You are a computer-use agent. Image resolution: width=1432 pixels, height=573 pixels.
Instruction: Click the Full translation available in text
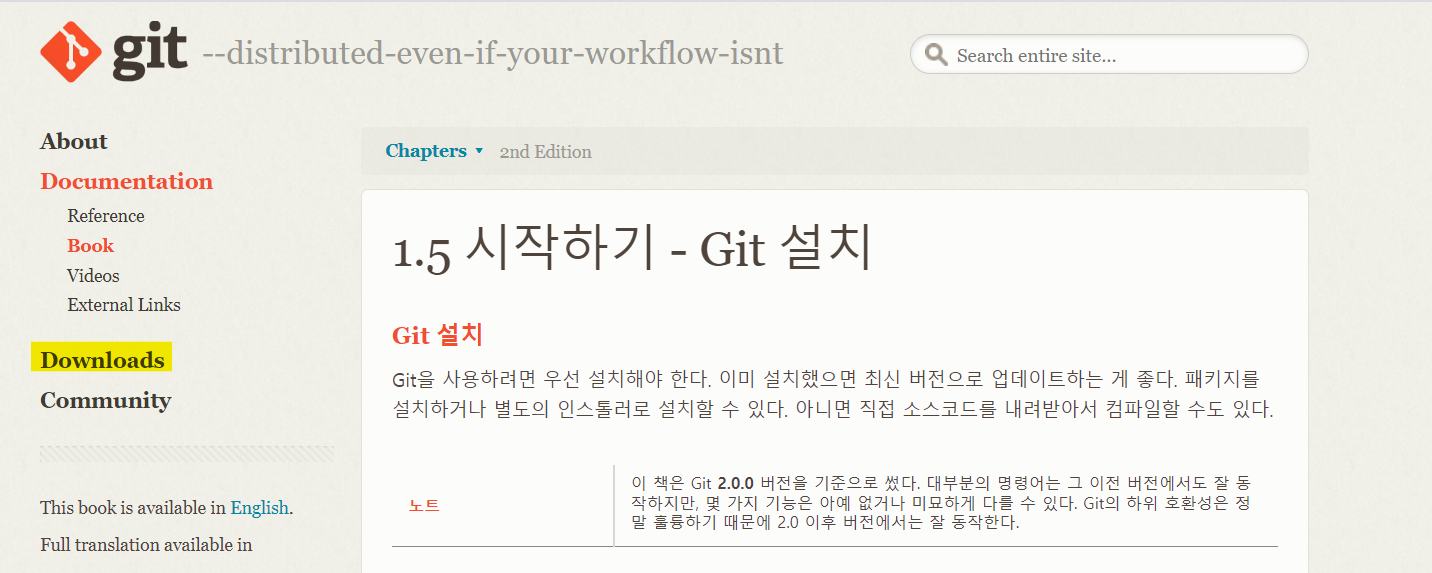tap(146, 545)
